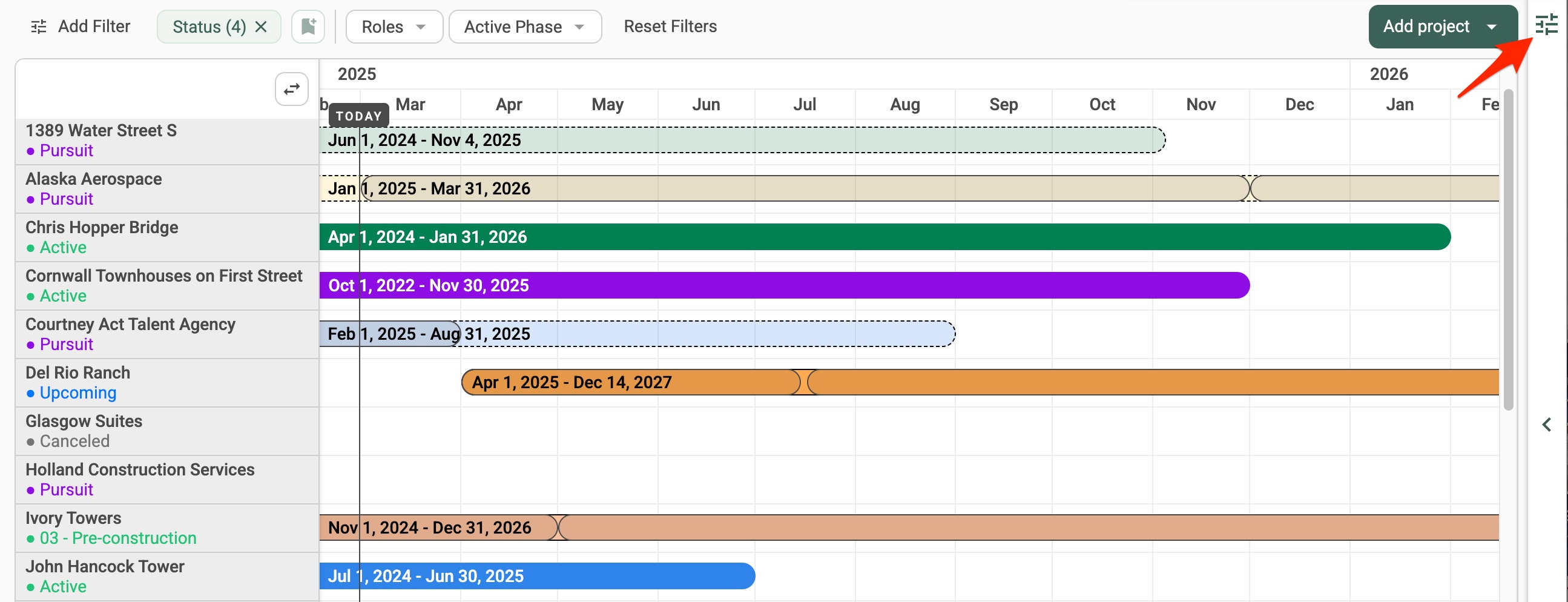1568x602 pixels.
Task: Click the filter sliders icon beside Add Filter
Action: coord(38,27)
